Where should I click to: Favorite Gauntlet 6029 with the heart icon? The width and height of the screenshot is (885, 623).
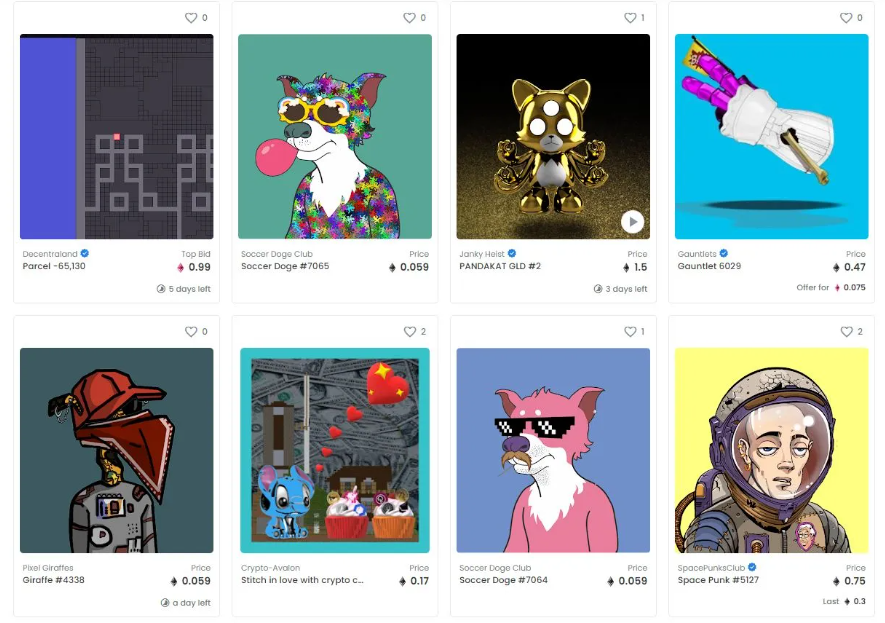tap(845, 18)
